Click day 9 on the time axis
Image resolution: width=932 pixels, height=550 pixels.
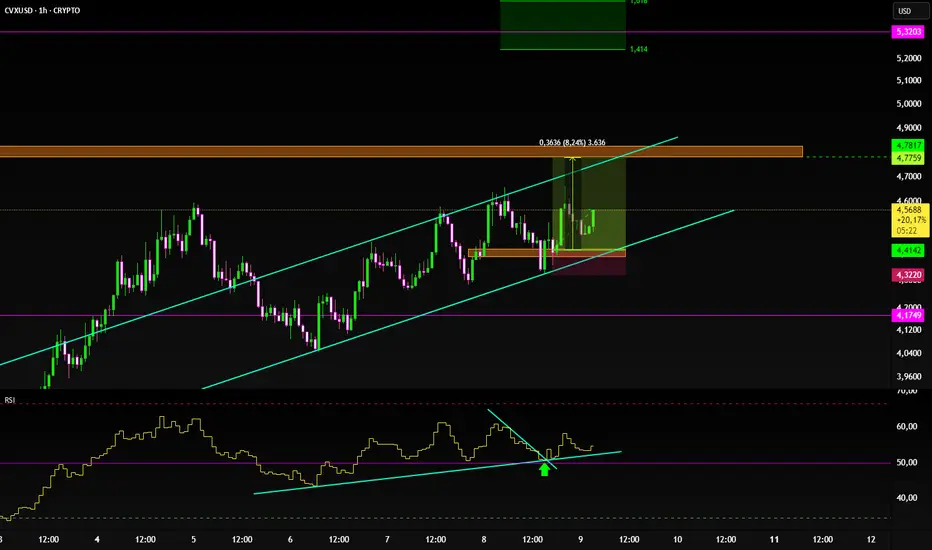[x=581, y=539]
